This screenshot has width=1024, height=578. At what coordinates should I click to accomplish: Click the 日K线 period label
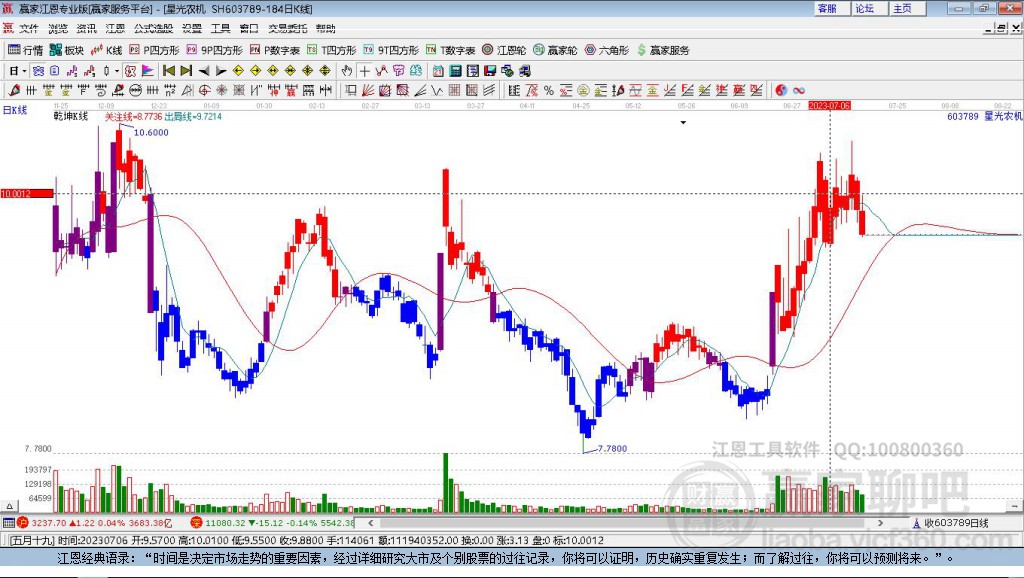click(x=14, y=110)
